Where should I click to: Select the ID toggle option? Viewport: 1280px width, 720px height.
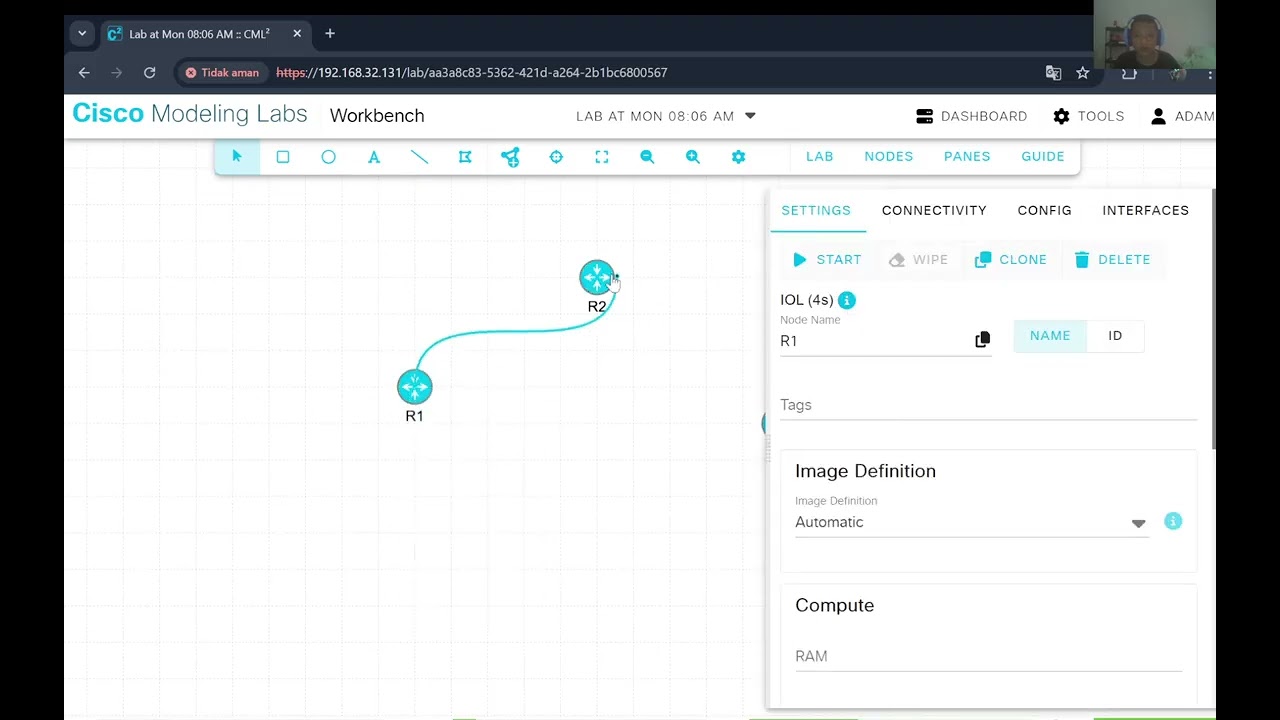[x=1115, y=336]
